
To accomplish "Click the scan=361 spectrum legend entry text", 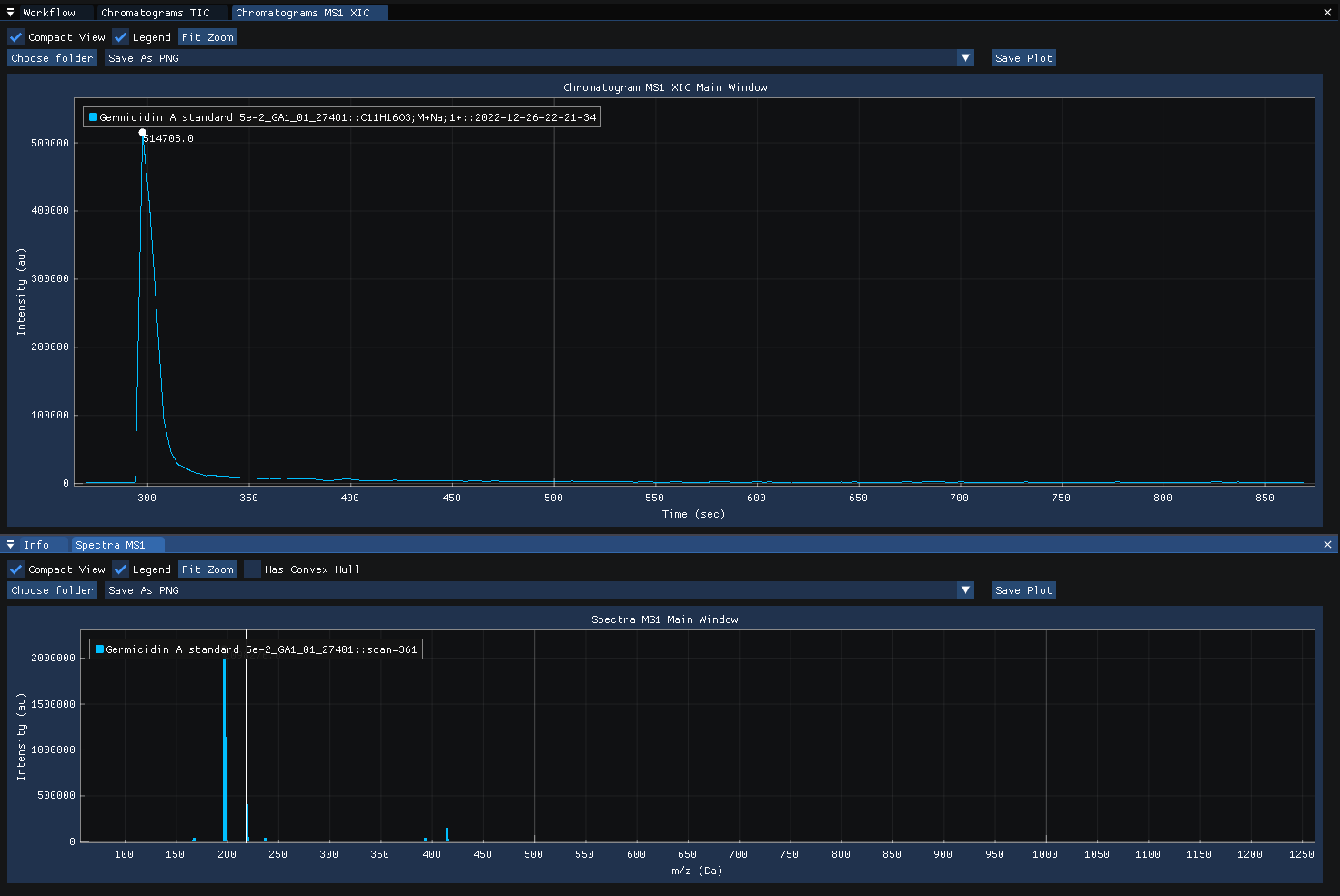I will coord(261,649).
